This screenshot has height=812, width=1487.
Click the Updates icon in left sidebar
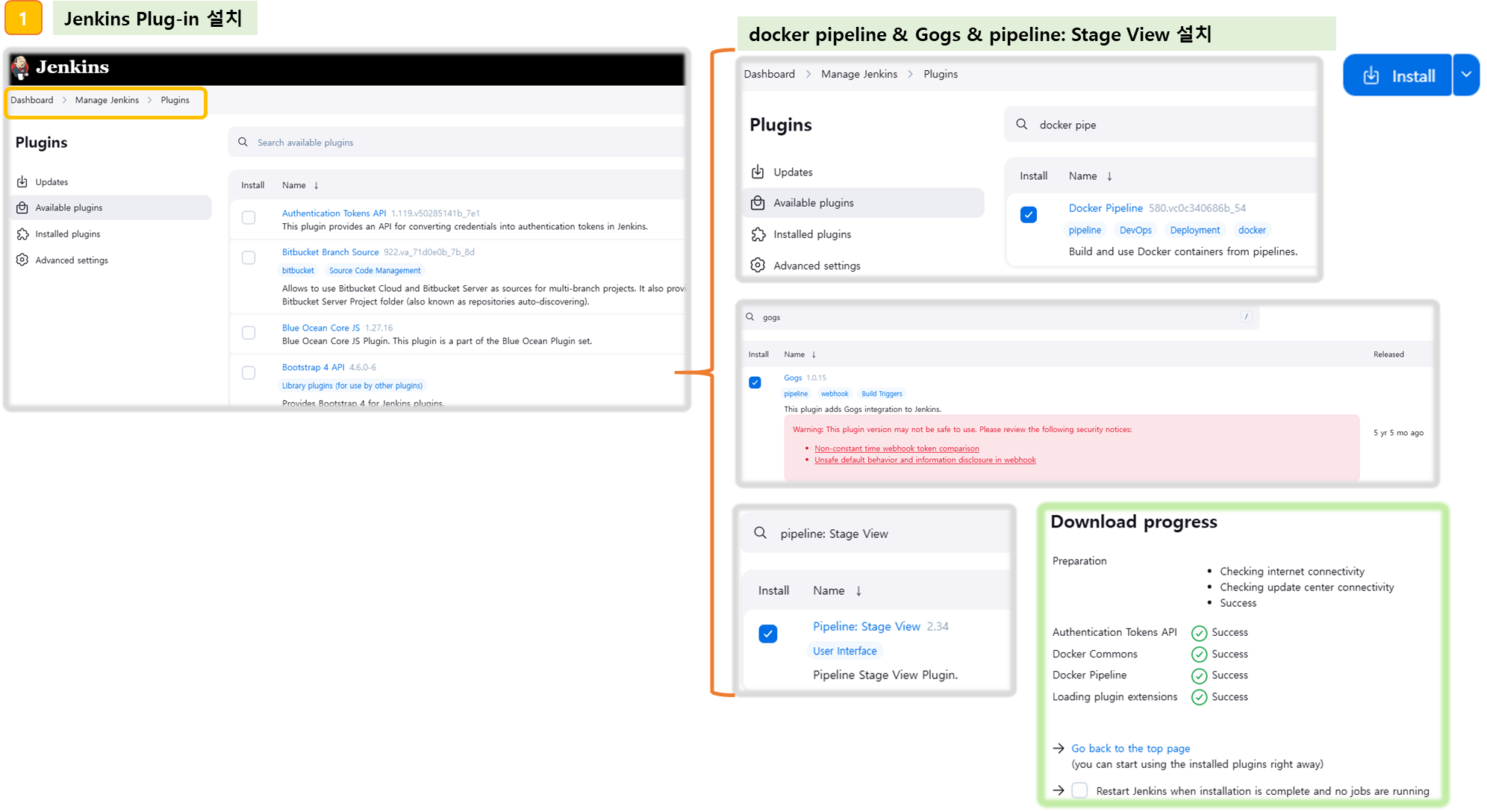pyautogui.click(x=22, y=182)
